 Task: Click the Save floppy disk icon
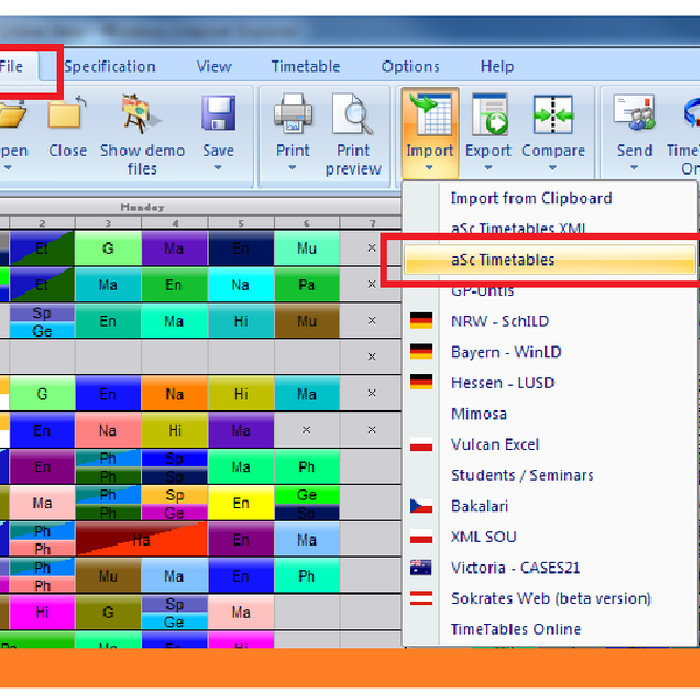pos(218,114)
